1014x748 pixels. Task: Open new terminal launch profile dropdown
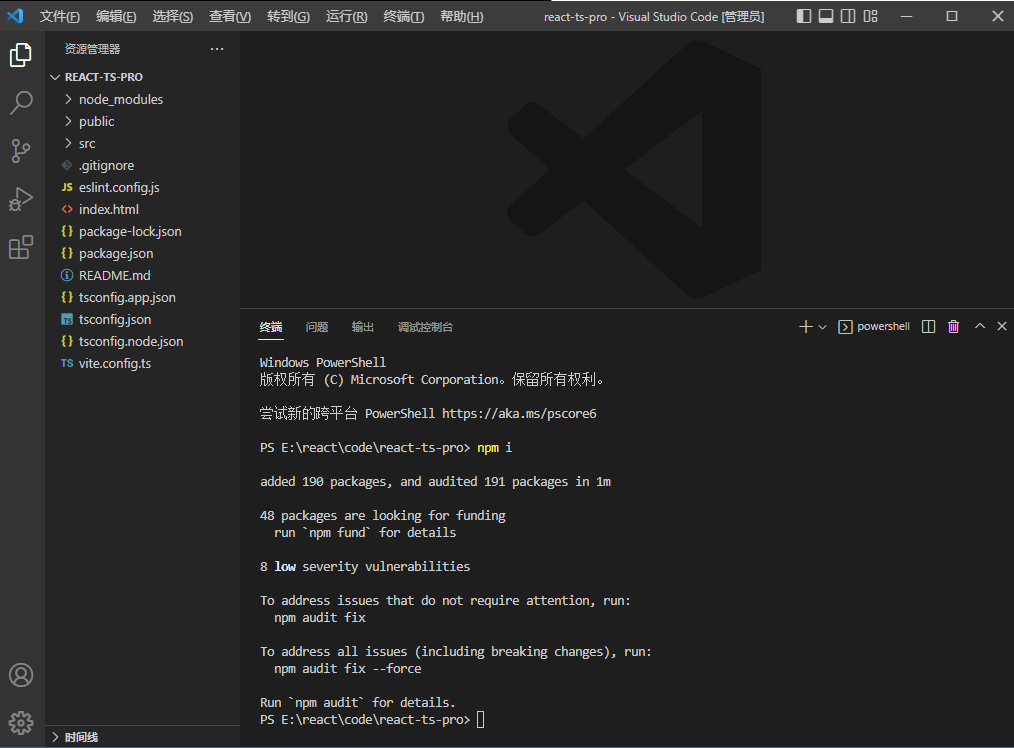point(823,327)
